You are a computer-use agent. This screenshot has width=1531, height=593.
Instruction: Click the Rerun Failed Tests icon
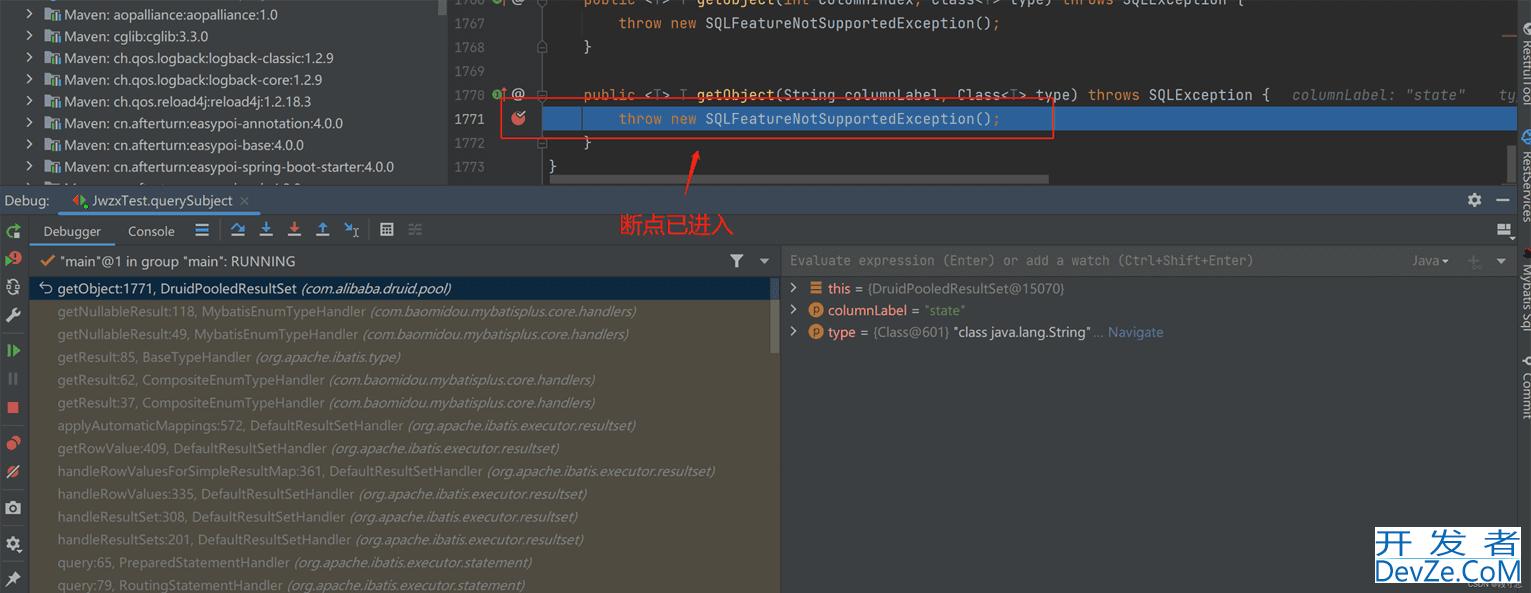13,259
